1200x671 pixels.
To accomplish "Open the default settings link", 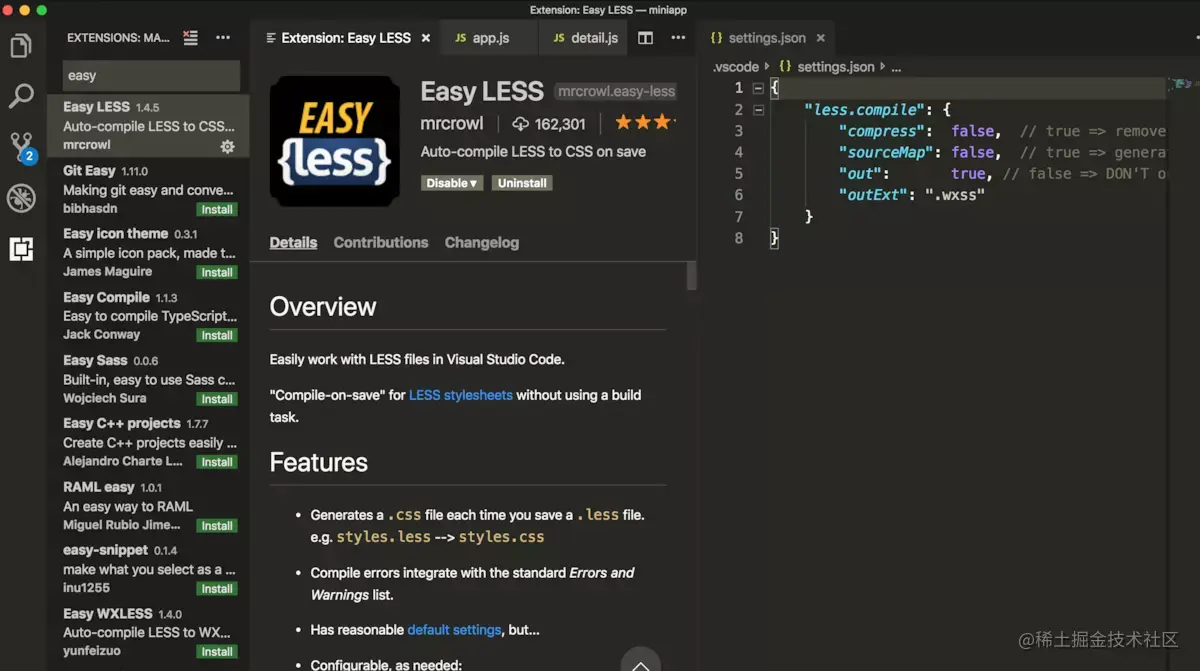I will 454,630.
